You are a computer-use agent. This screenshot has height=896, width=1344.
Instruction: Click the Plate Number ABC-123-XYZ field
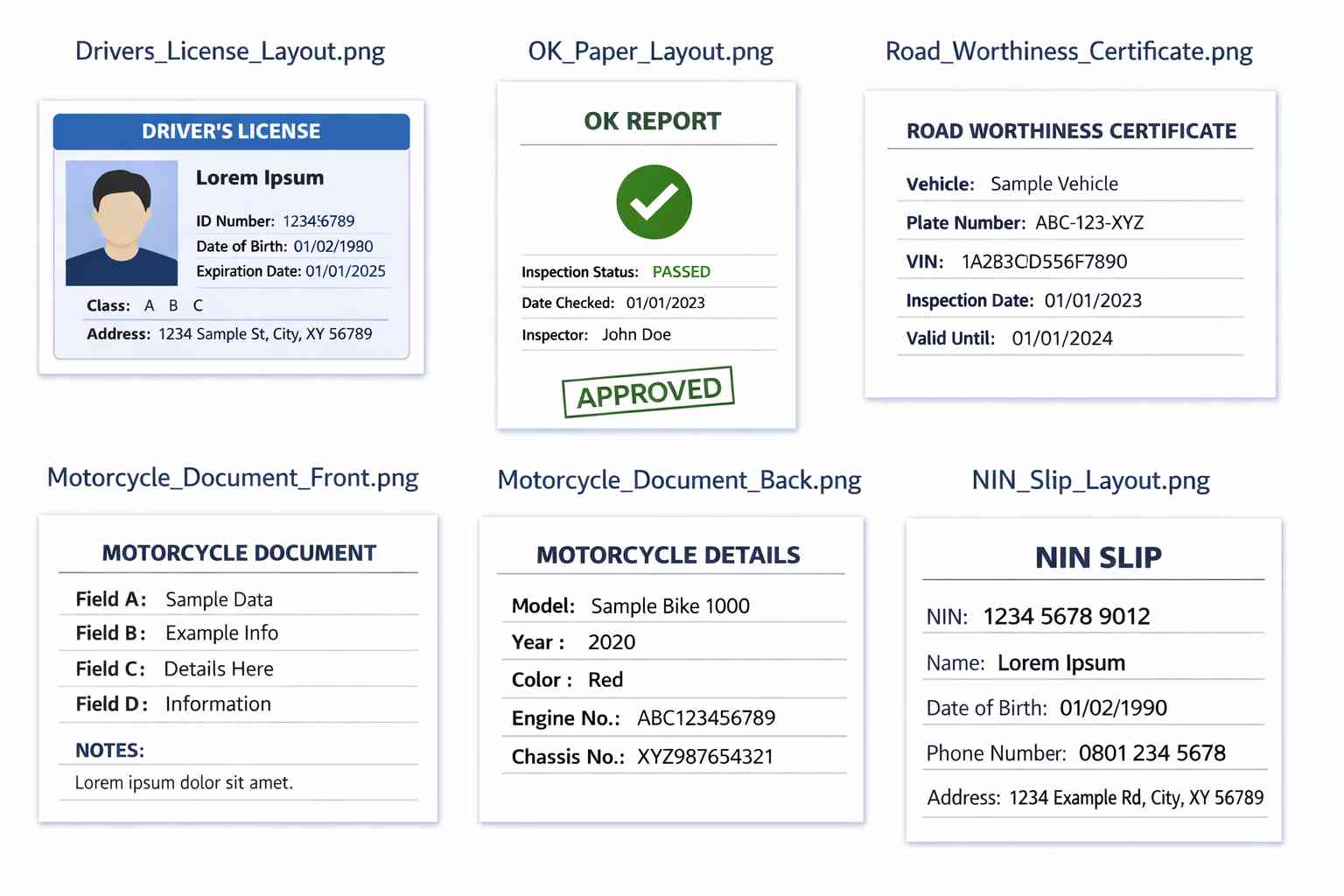1069,222
